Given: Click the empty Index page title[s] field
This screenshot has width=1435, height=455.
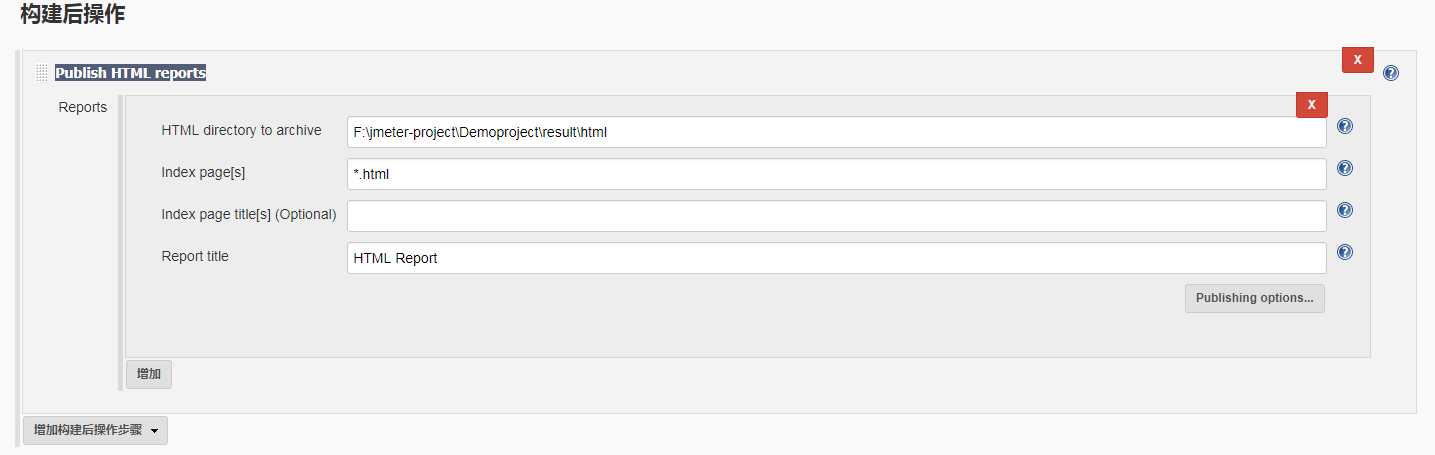Looking at the screenshot, I should (836, 216).
